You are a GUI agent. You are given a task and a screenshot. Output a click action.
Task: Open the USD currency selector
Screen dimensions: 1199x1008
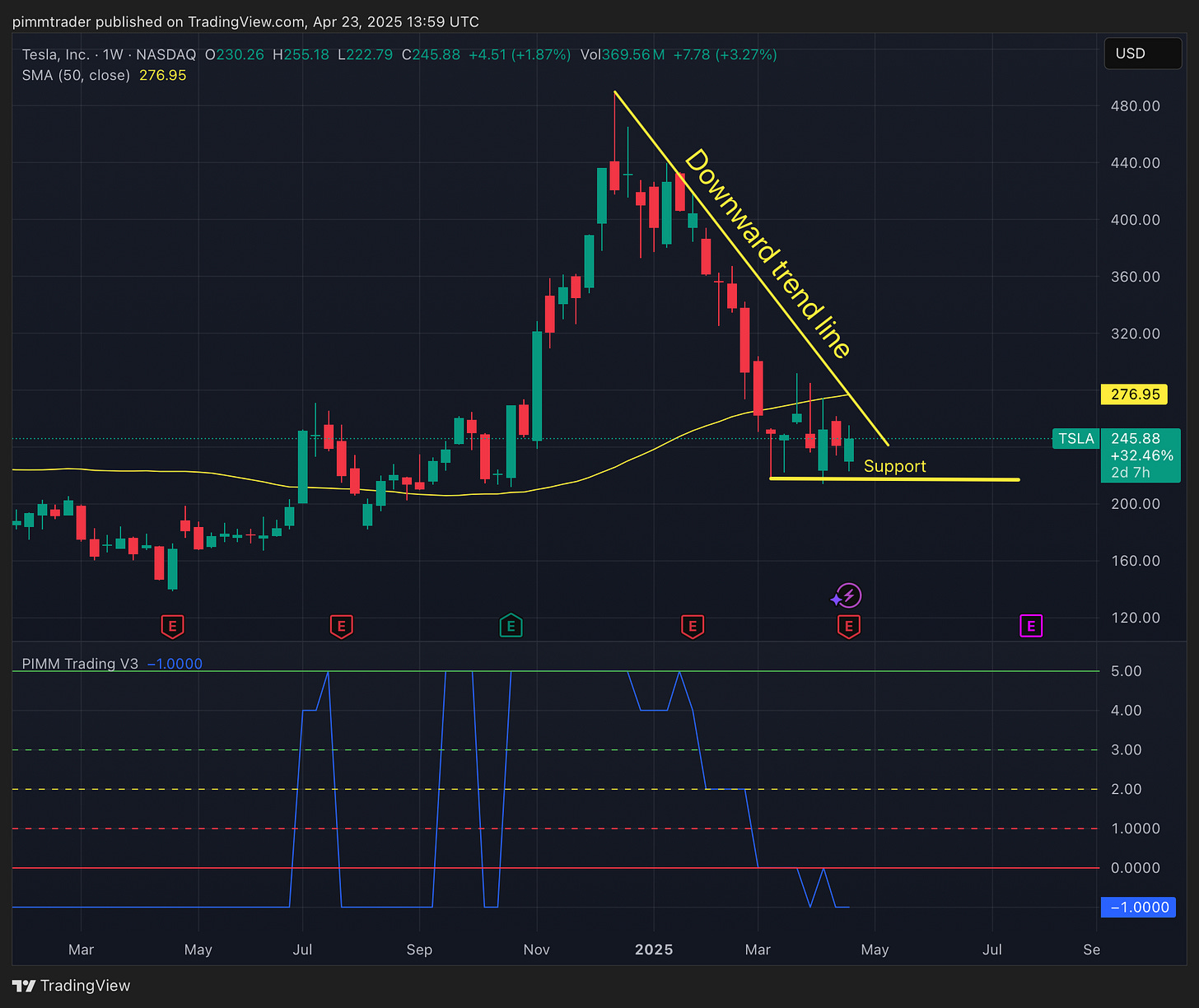point(1142,54)
